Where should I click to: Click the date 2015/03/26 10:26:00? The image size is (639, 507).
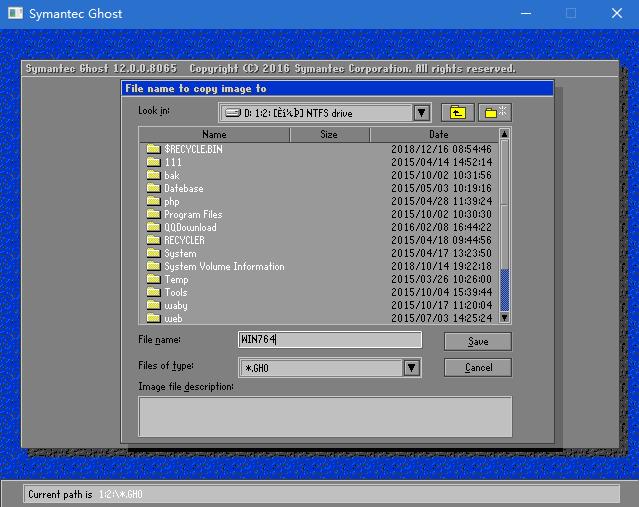click(x=441, y=279)
